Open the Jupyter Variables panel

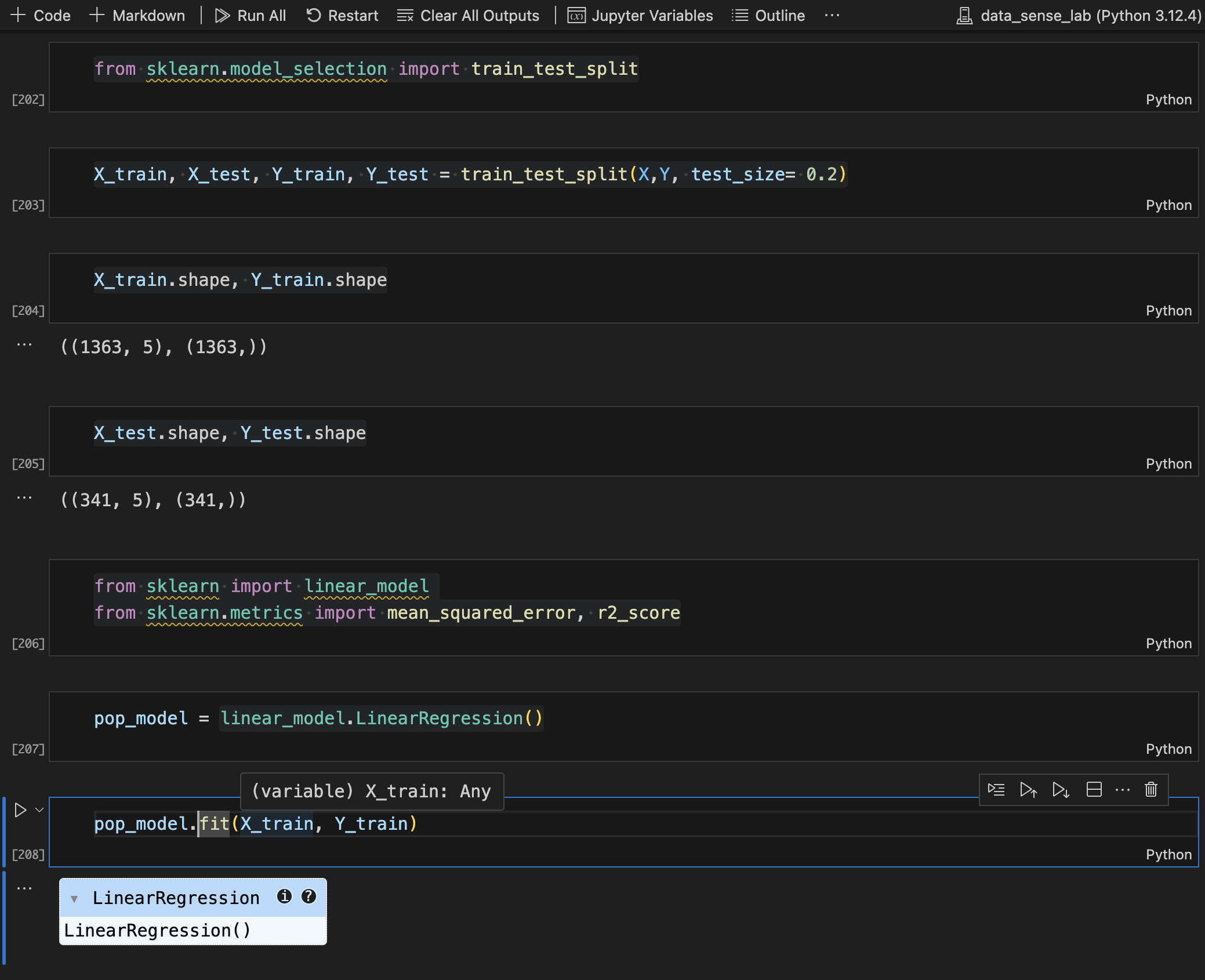pyautogui.click(x=641, y=15)
